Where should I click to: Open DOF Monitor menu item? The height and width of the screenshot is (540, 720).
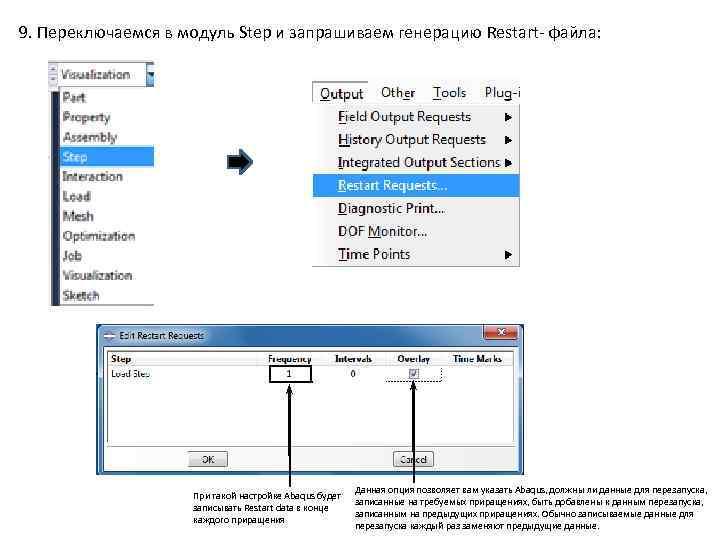pos(416,231)
